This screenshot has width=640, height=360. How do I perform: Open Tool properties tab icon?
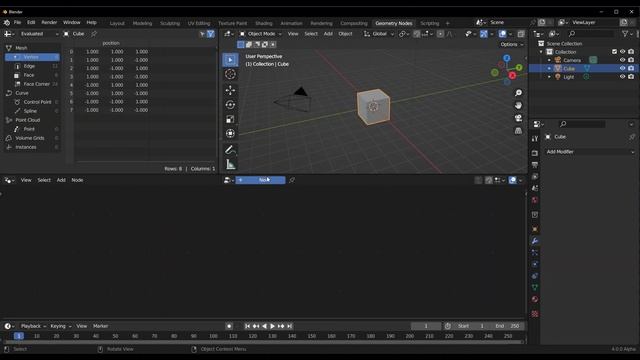click(535, 139)
